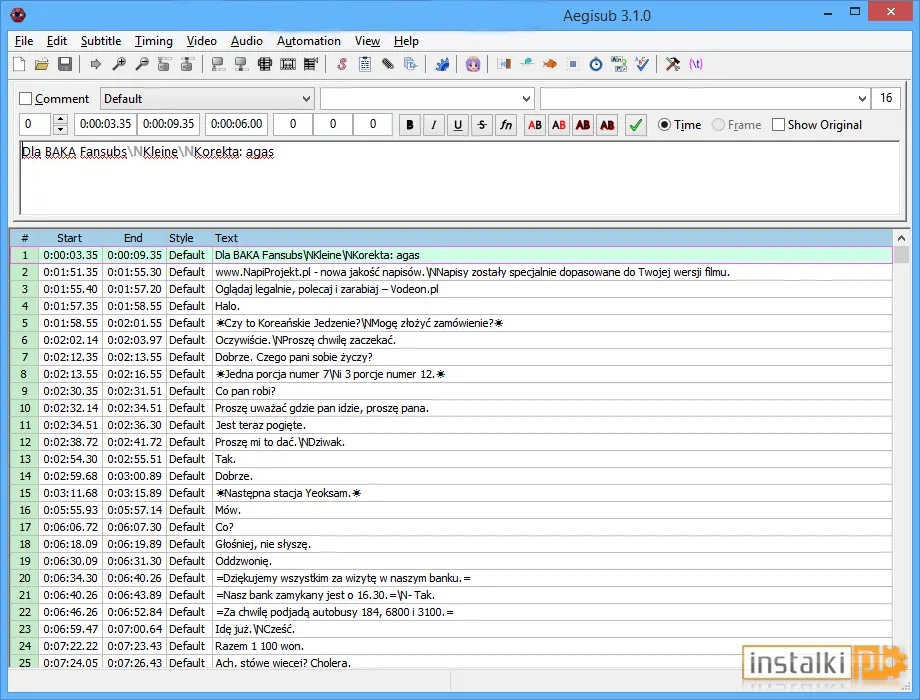Open the actor name combo box
This screenshot has width=920, height=700.
coord(427,99)
